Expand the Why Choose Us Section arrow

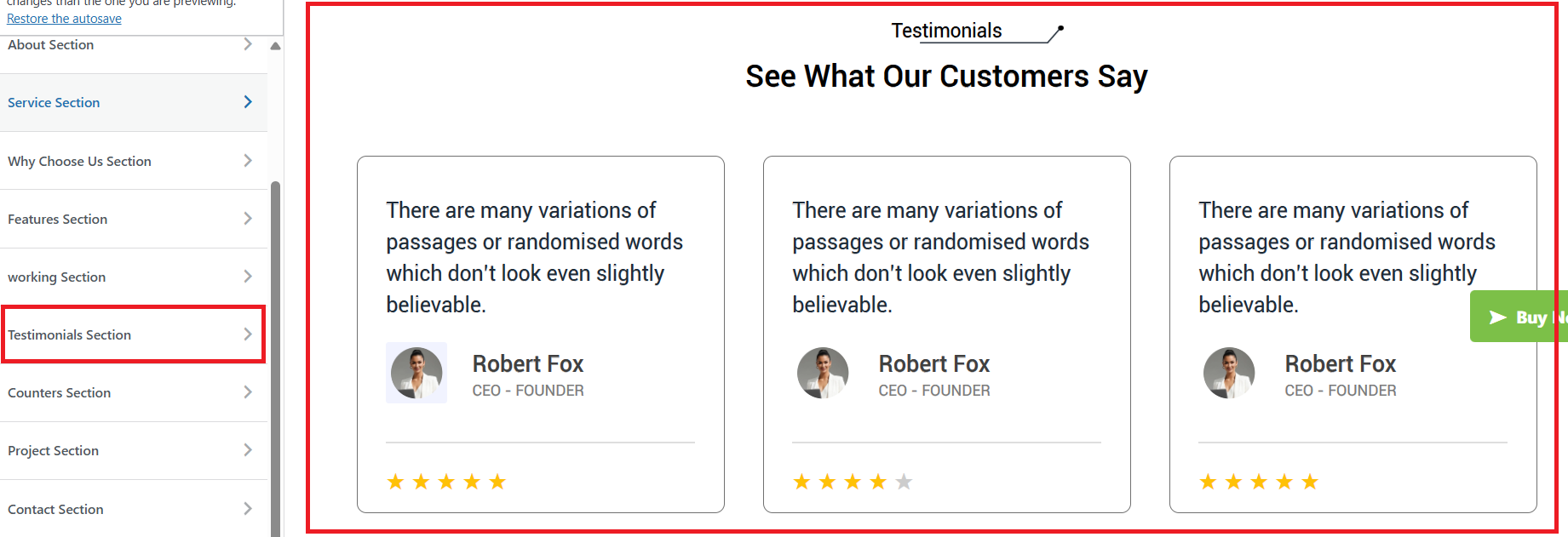pos(248,161)
